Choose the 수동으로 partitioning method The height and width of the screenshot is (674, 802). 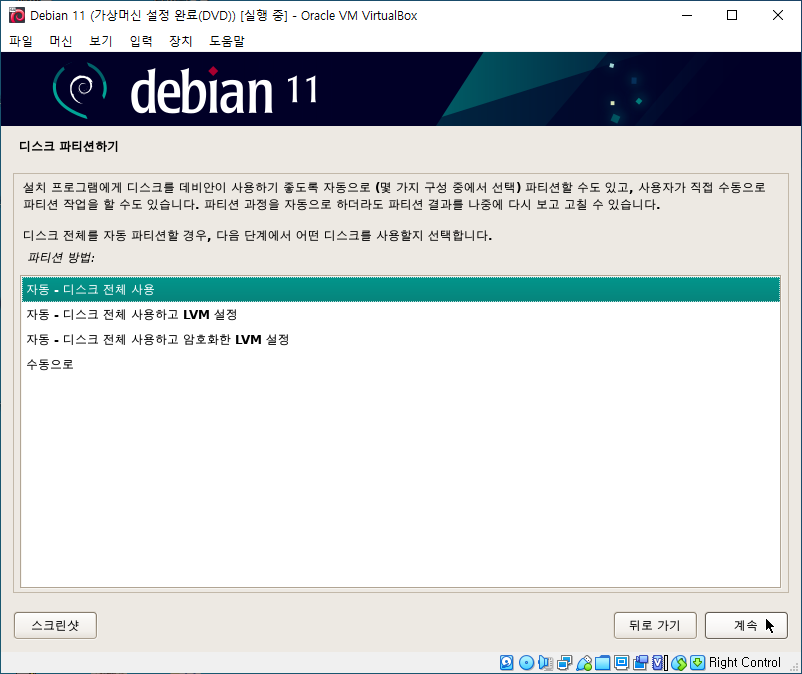pyautogui.click(x=400, y=365)
